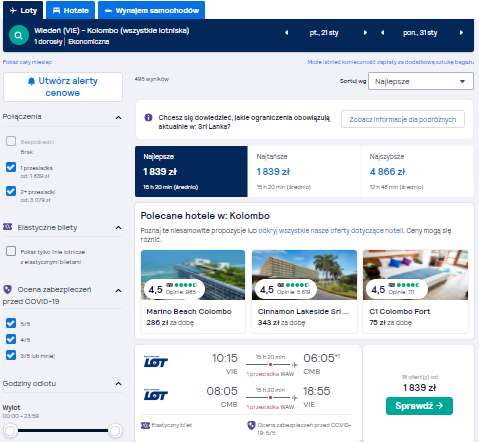Click the Marino Beach Colombo hotel name
This screenshot has height=442, width=479.
point(189,311)
